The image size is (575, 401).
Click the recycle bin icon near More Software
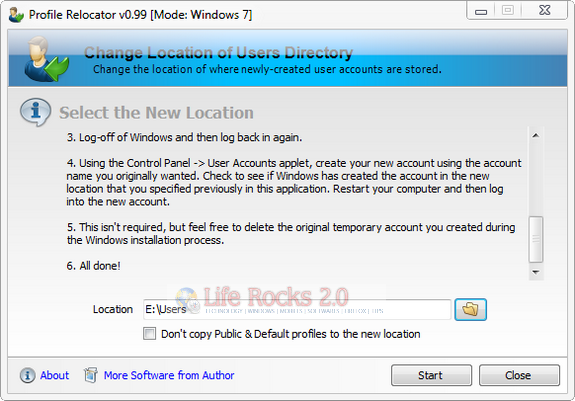coord(91,375)
